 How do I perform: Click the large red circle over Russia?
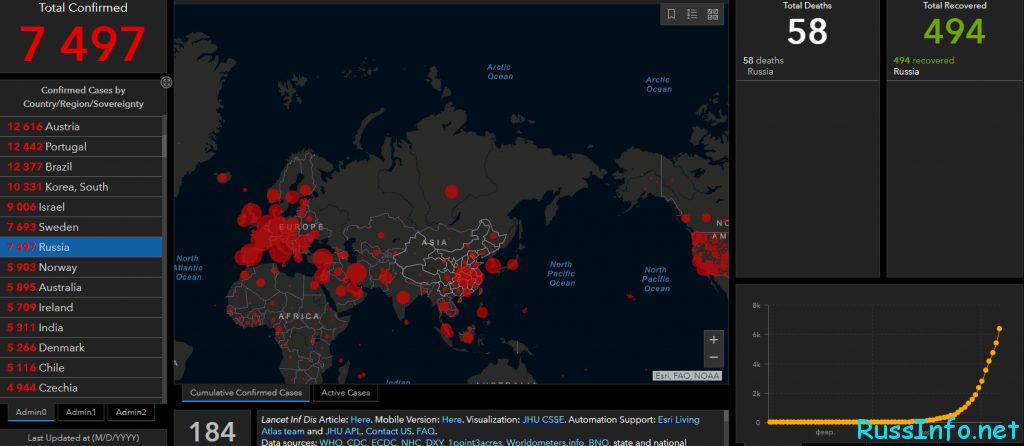(x=451, y=191)
